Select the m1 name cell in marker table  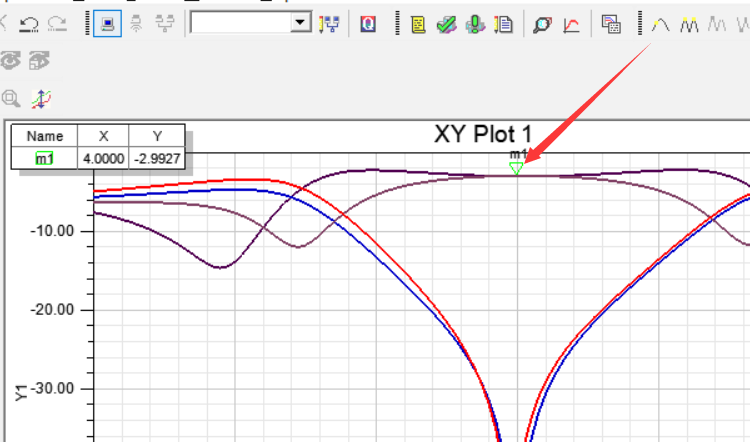[x=44, y=158]
